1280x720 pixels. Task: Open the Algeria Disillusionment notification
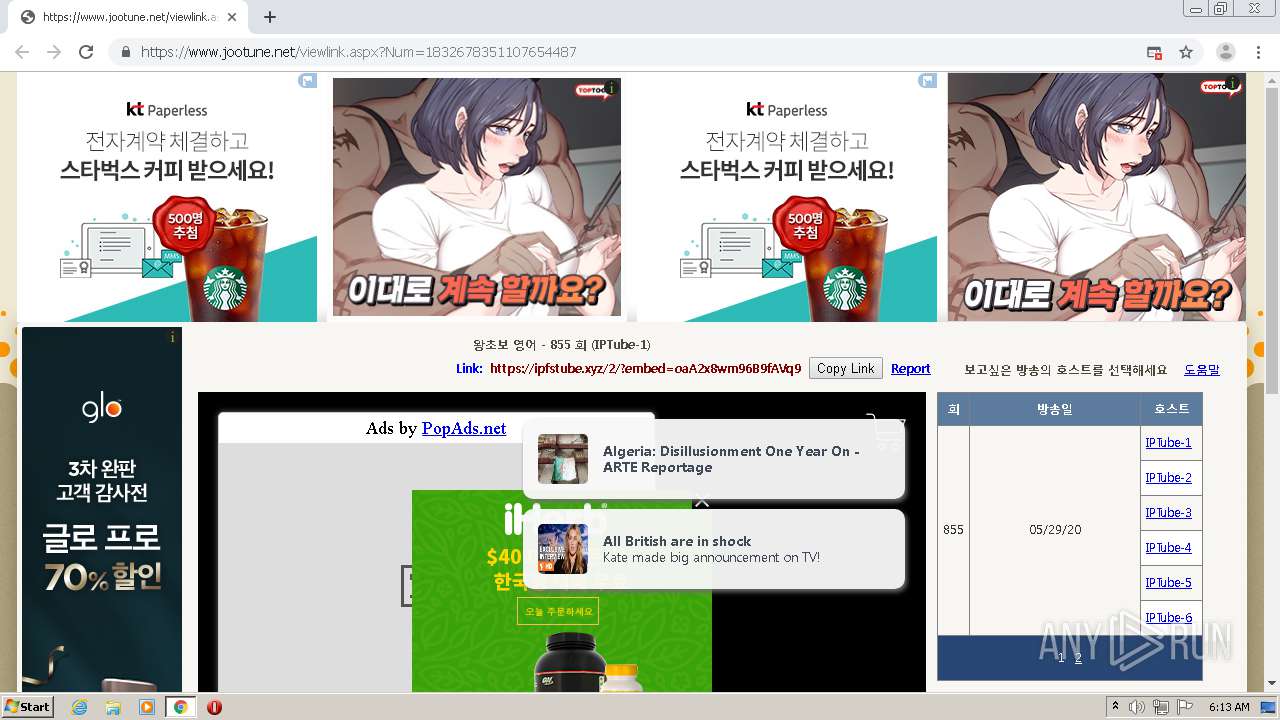click(x=714, y=459)
